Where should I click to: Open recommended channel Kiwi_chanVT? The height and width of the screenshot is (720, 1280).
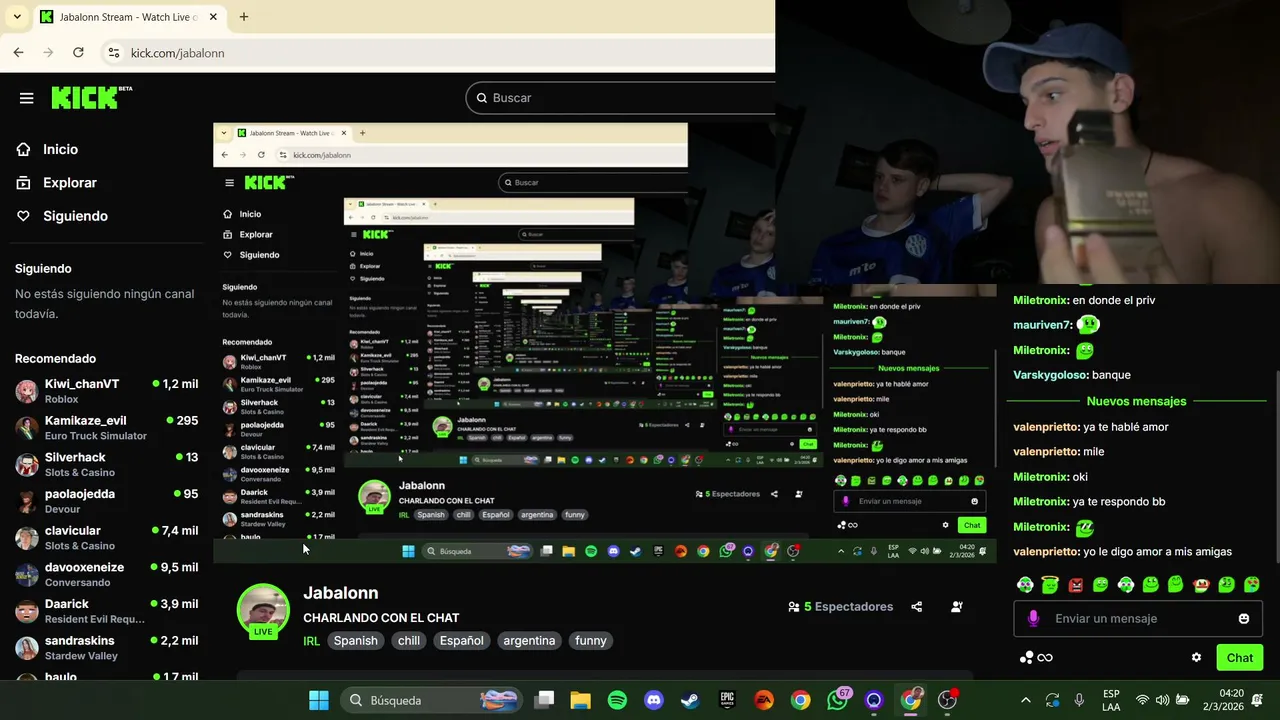106,391
